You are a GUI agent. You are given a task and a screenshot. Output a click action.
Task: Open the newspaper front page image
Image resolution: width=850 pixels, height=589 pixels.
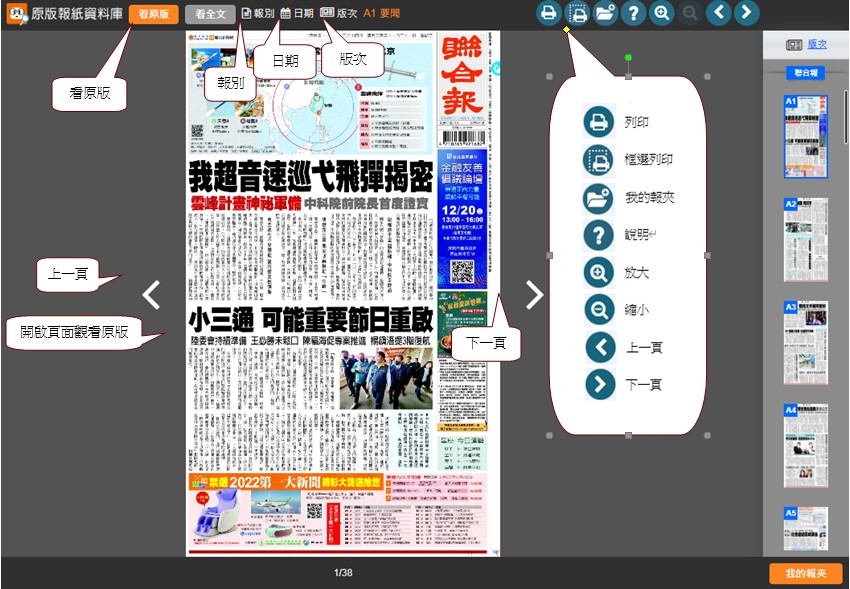coord(343,293)
